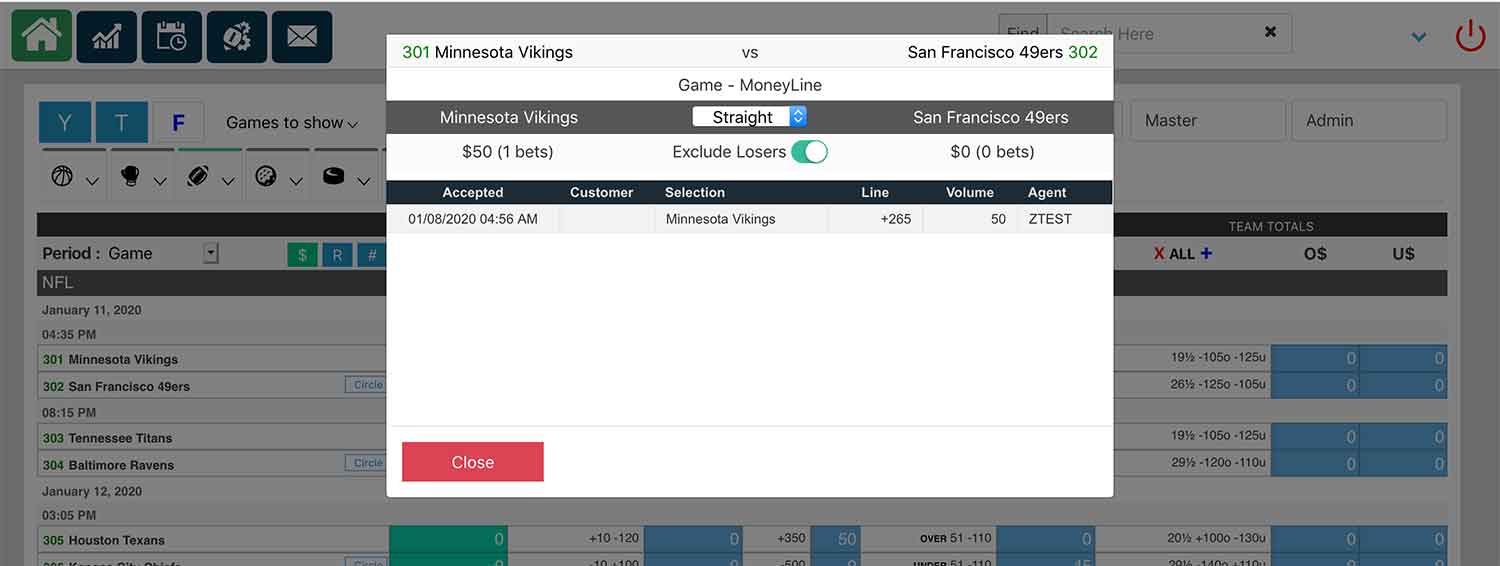1500x566 pixels.
Task: Click the blue R view button
Action: pyautogui.click(x=337, y=255)
